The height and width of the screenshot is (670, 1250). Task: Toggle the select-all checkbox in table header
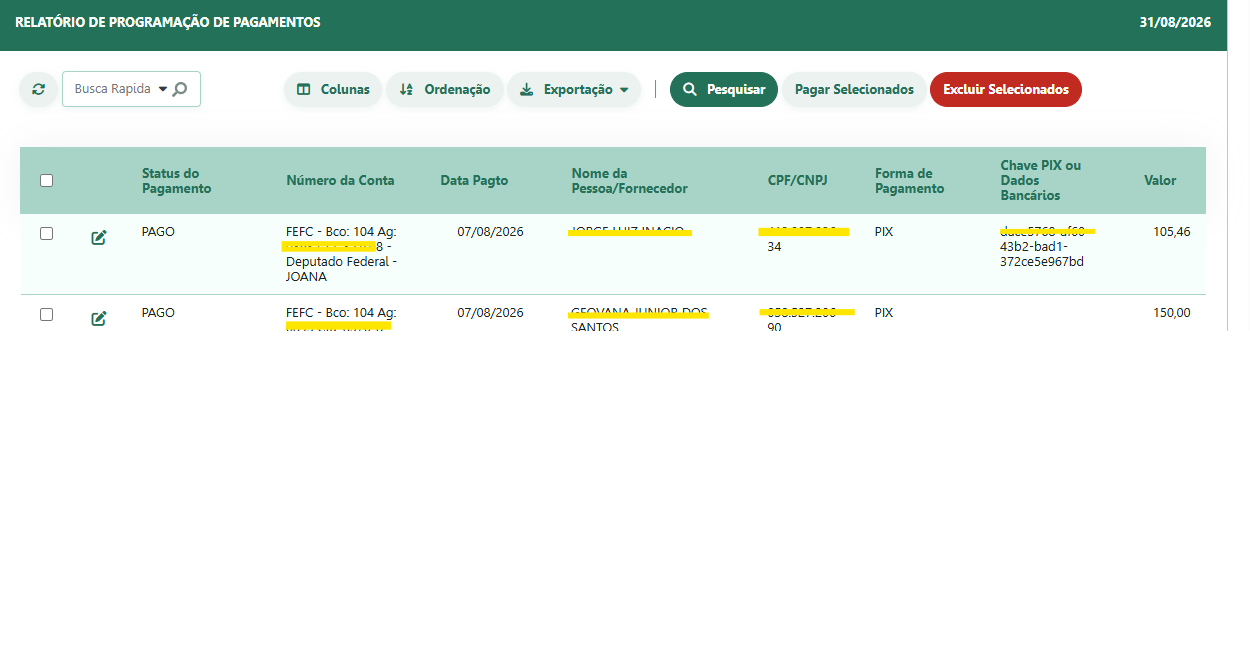pyautogui.click(x=46, y=181)
